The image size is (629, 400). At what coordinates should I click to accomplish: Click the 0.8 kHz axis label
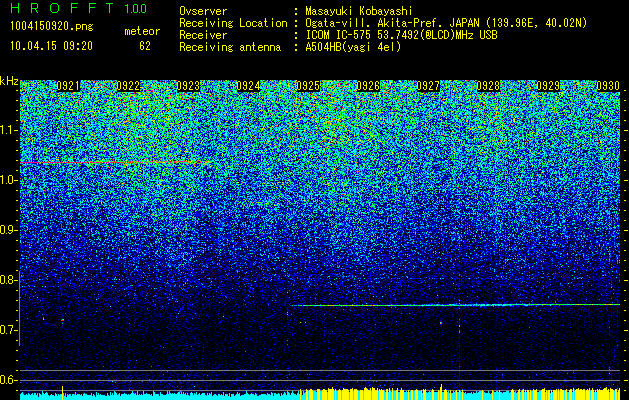pos(9,280)
